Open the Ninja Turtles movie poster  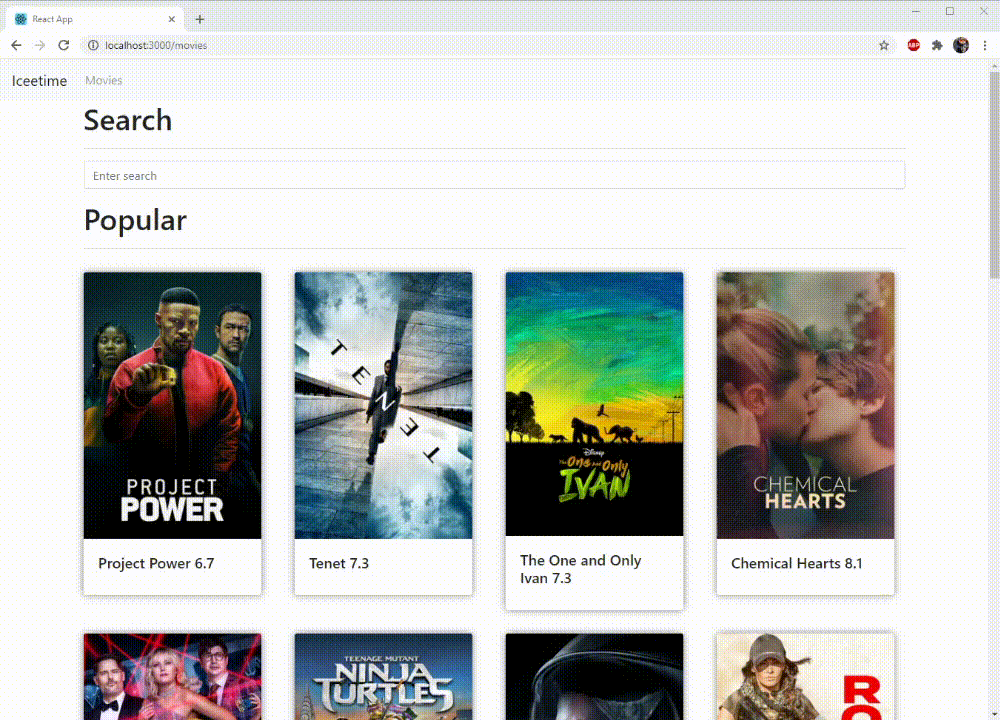pyautogui.click(x=383, y=677)
